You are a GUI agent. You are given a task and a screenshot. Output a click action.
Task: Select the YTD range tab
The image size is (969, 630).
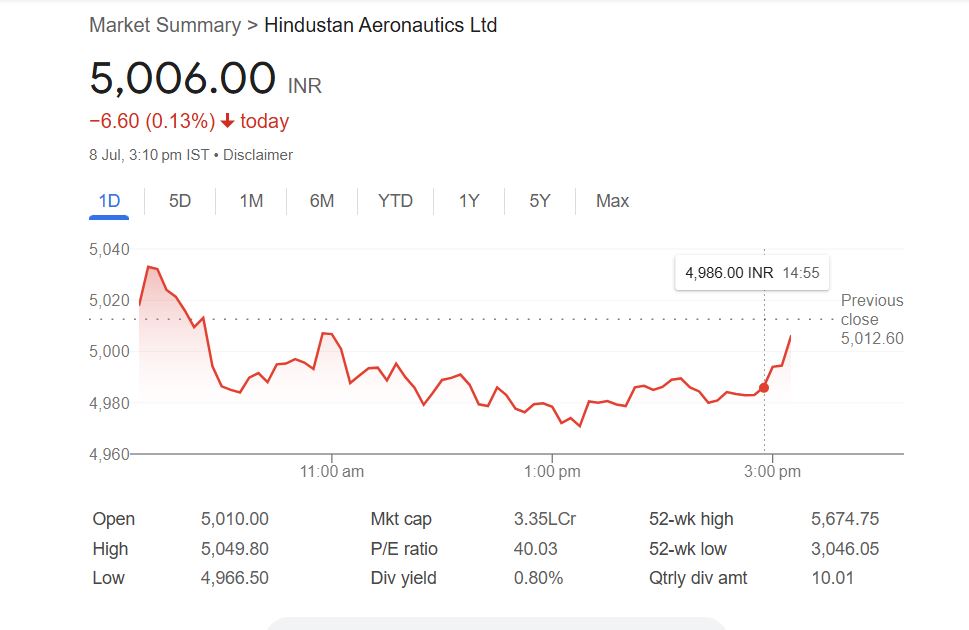pyautogui.click(x=395, y=201)
